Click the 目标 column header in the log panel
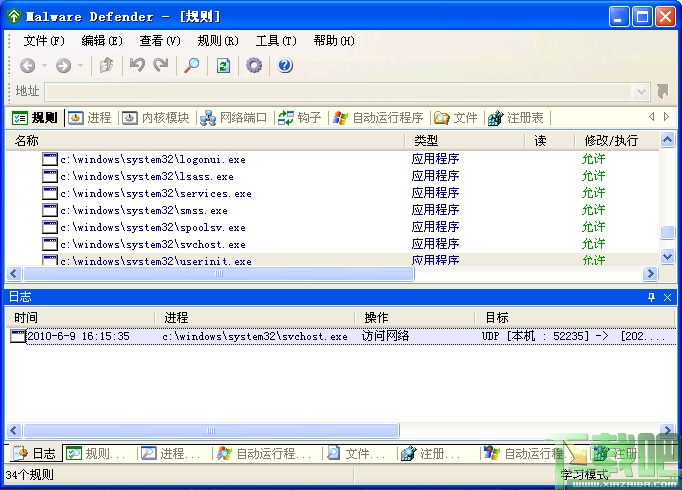Viewport: 682px width, 490px height. pos(575,317)
